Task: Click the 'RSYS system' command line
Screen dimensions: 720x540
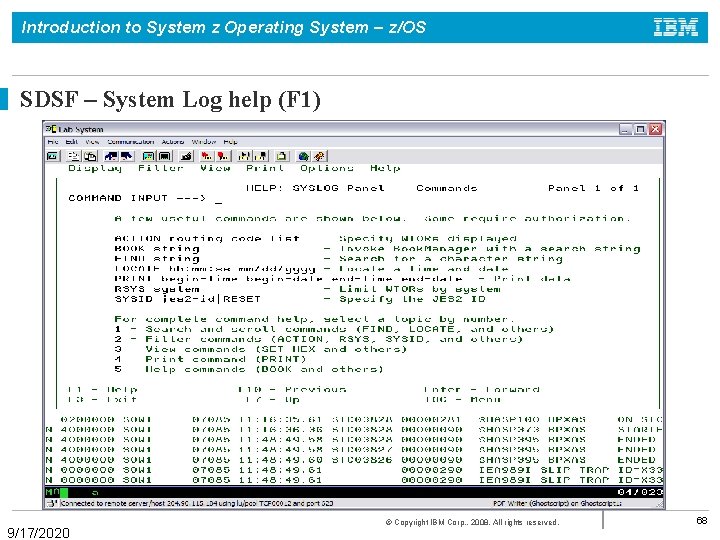Action: tap(157, 289)
